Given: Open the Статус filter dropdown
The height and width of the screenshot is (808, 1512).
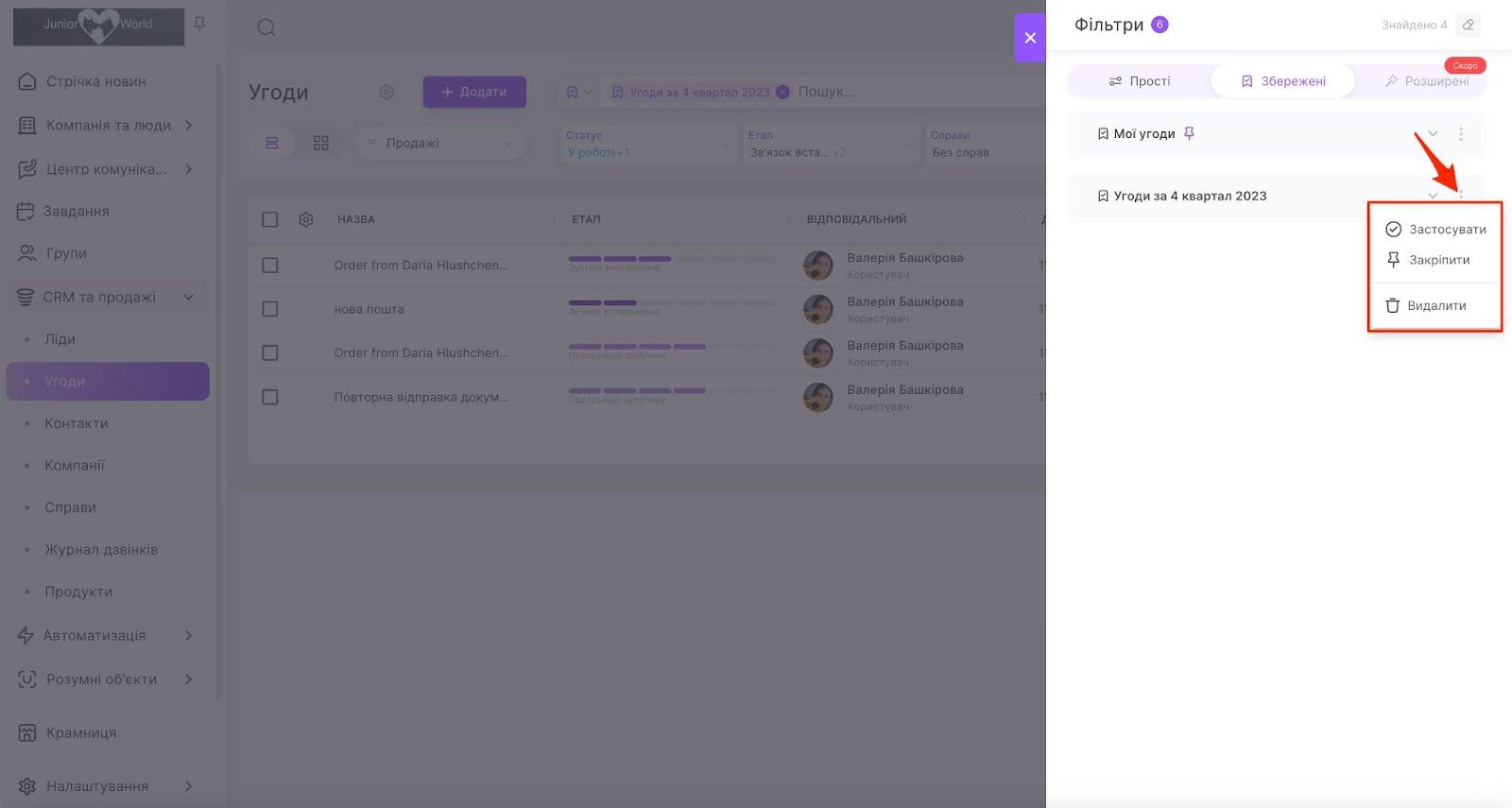Looking at the screenshot, I should pyautogui.click(x=648, y=144).
